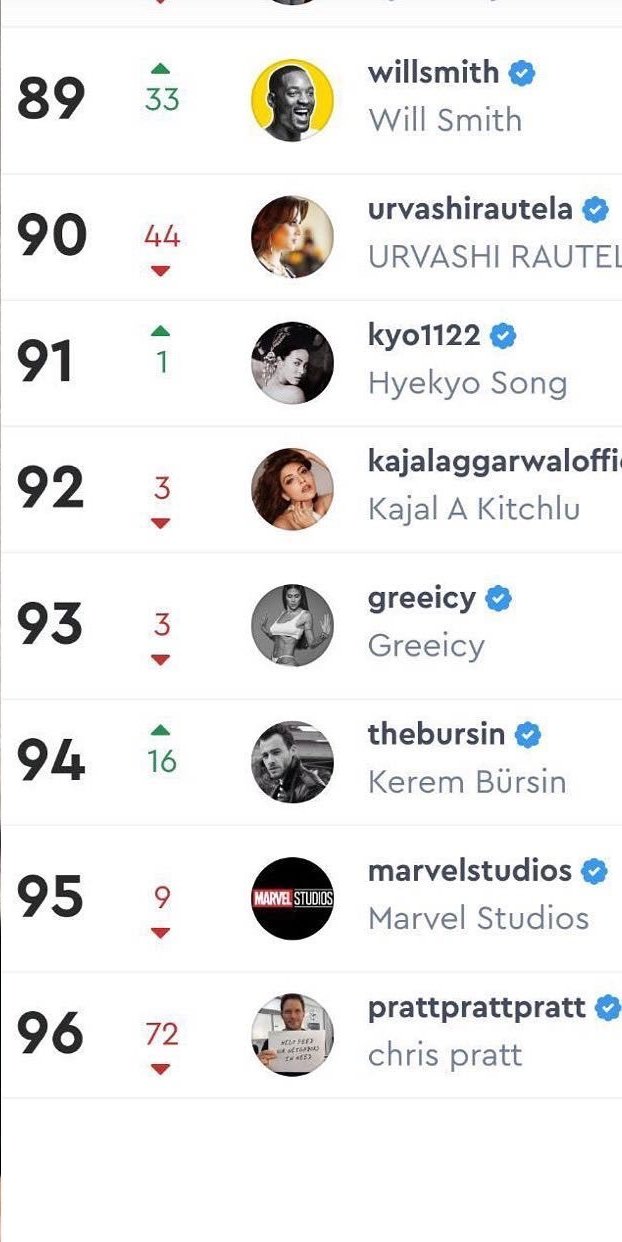Open the Marvel Studios logo avatar
This screenshot has width=622, height=1242.
click(x=292, y=898)
